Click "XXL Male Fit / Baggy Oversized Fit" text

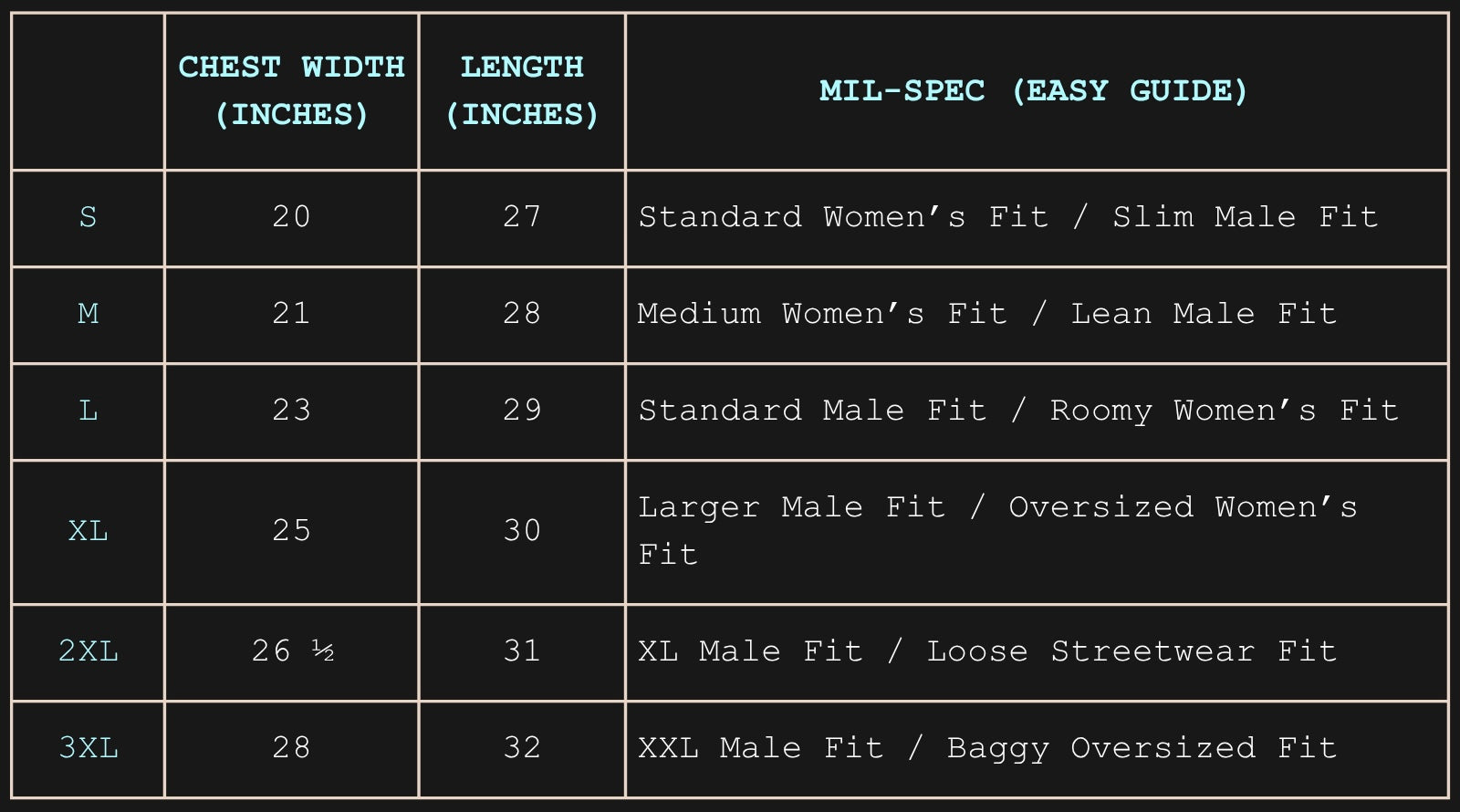tap(986, 748)
